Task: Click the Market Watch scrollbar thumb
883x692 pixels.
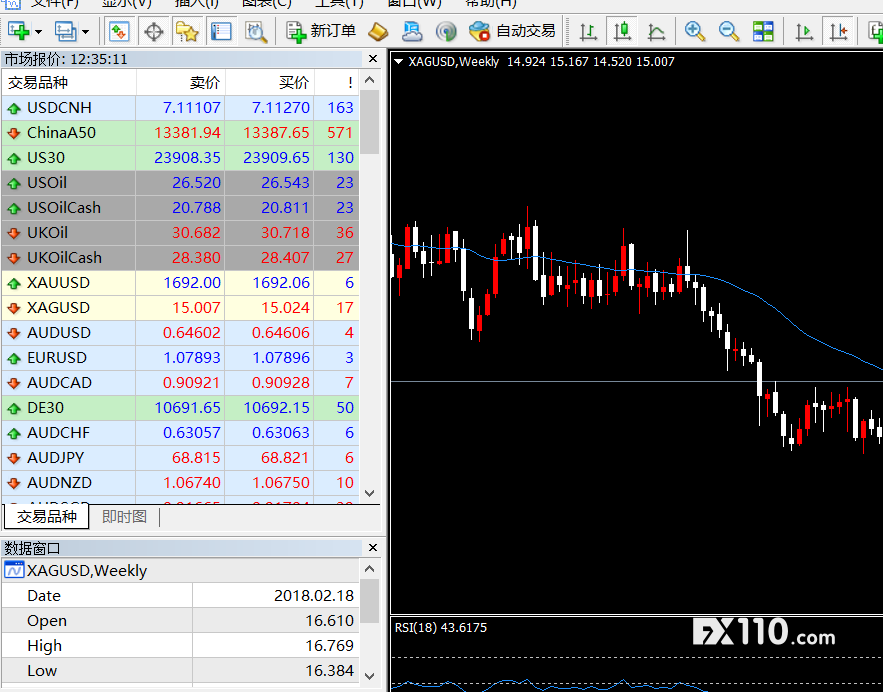Action: pos(370,122)
